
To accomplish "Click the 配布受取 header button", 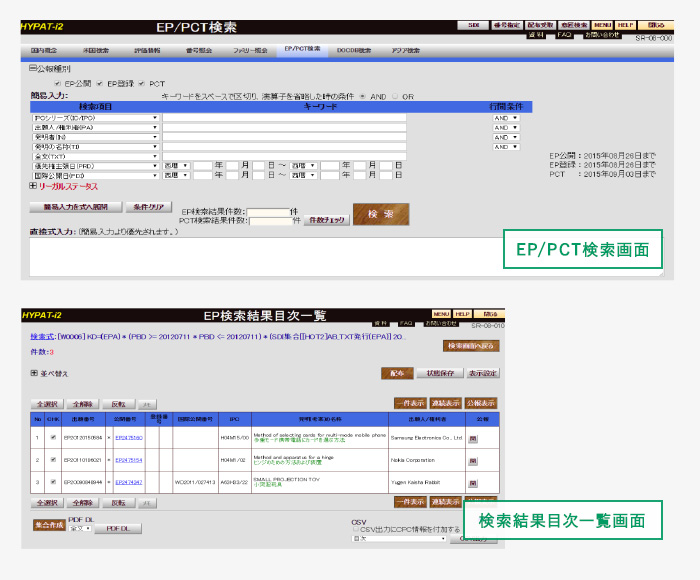I will (540, 25).
